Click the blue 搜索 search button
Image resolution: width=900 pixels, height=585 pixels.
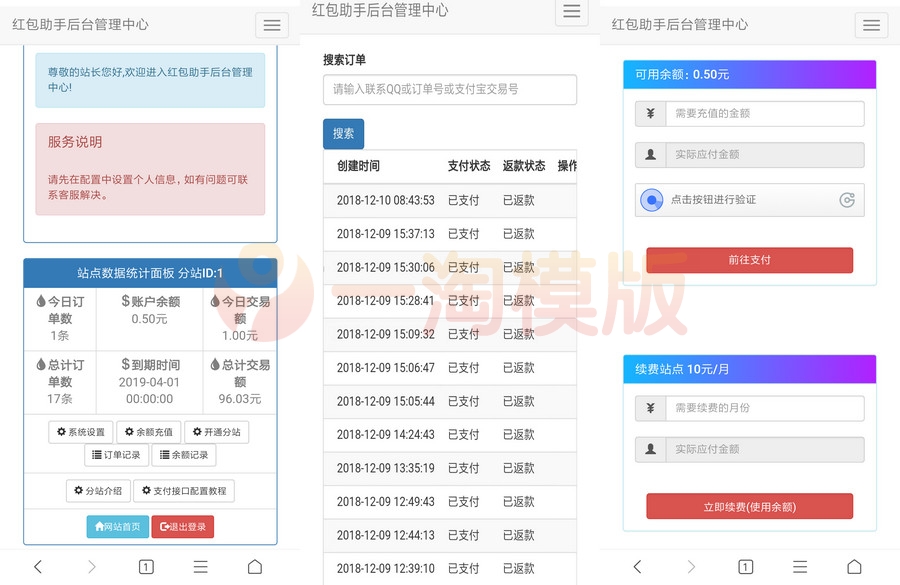(343, 134)
